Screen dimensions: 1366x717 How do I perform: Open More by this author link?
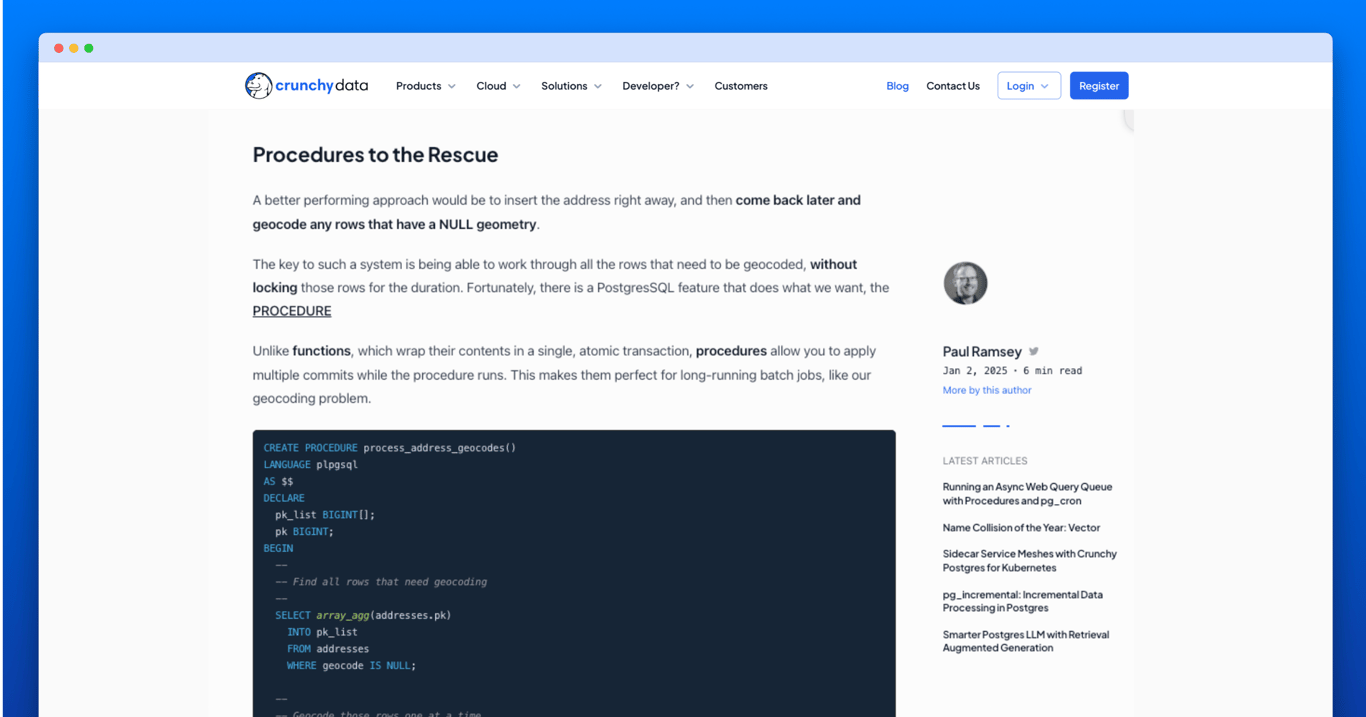point(987,390)
